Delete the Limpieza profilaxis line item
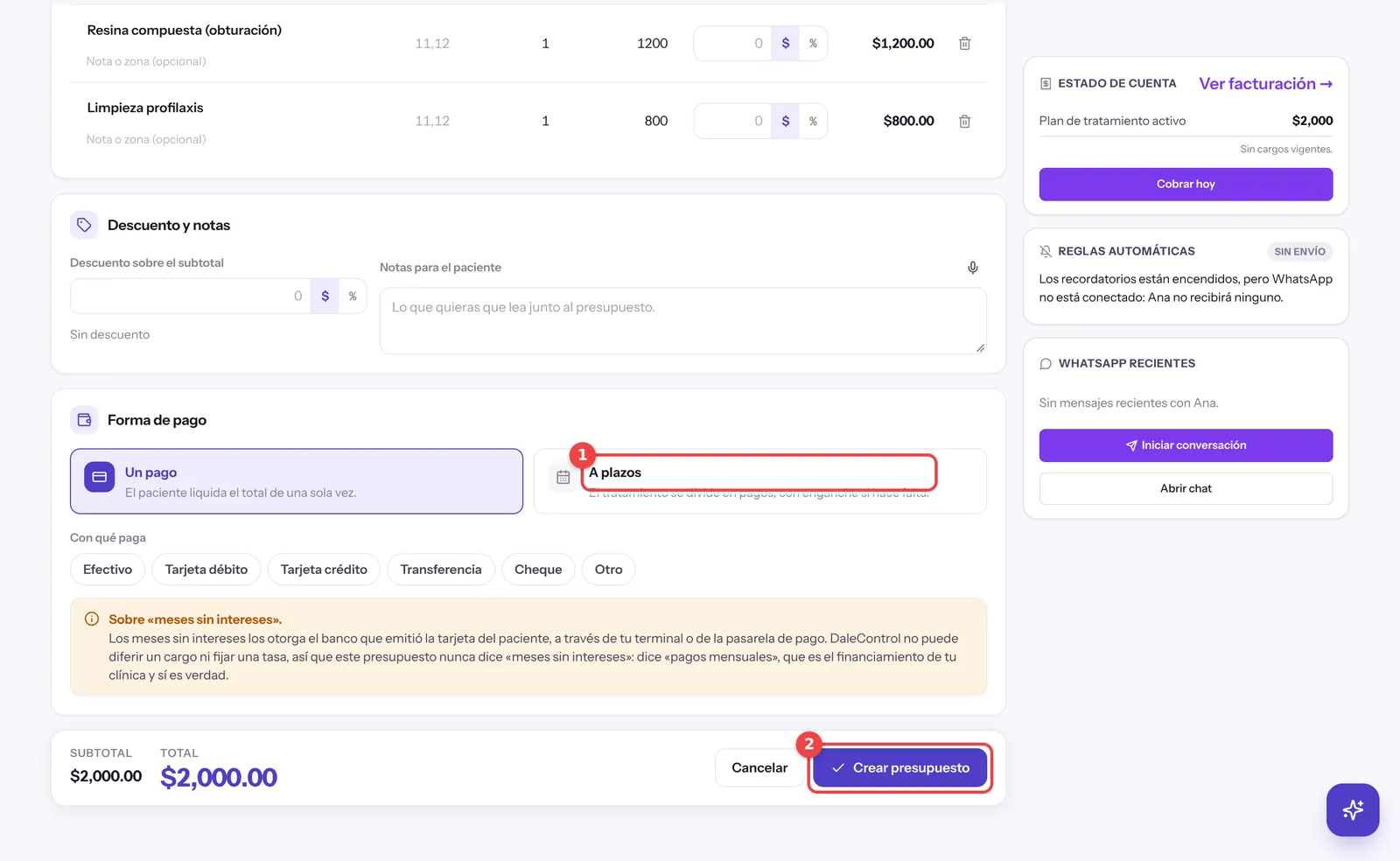 (x=964, y=121)
